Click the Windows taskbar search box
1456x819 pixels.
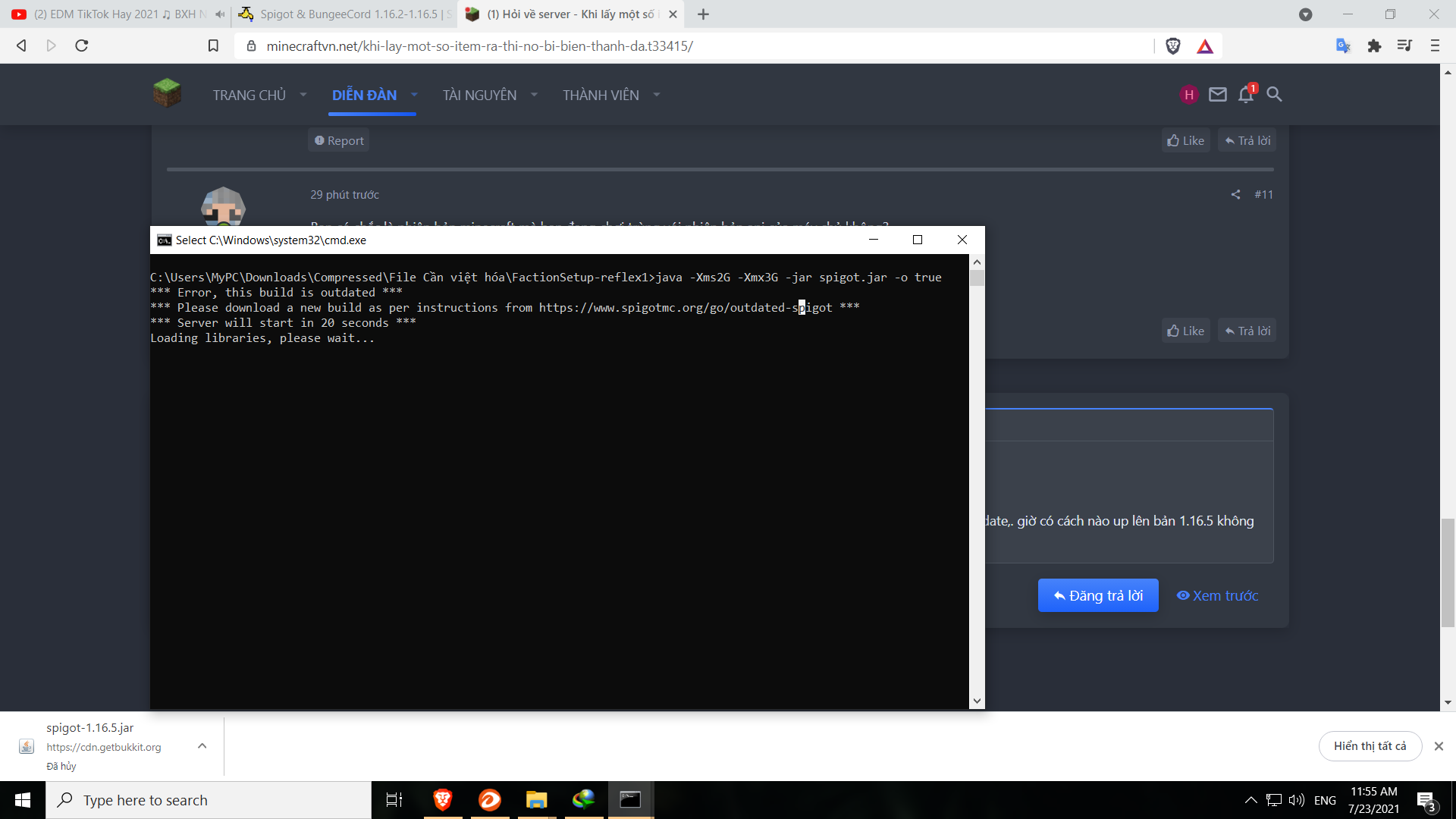[x=209, y=800]
